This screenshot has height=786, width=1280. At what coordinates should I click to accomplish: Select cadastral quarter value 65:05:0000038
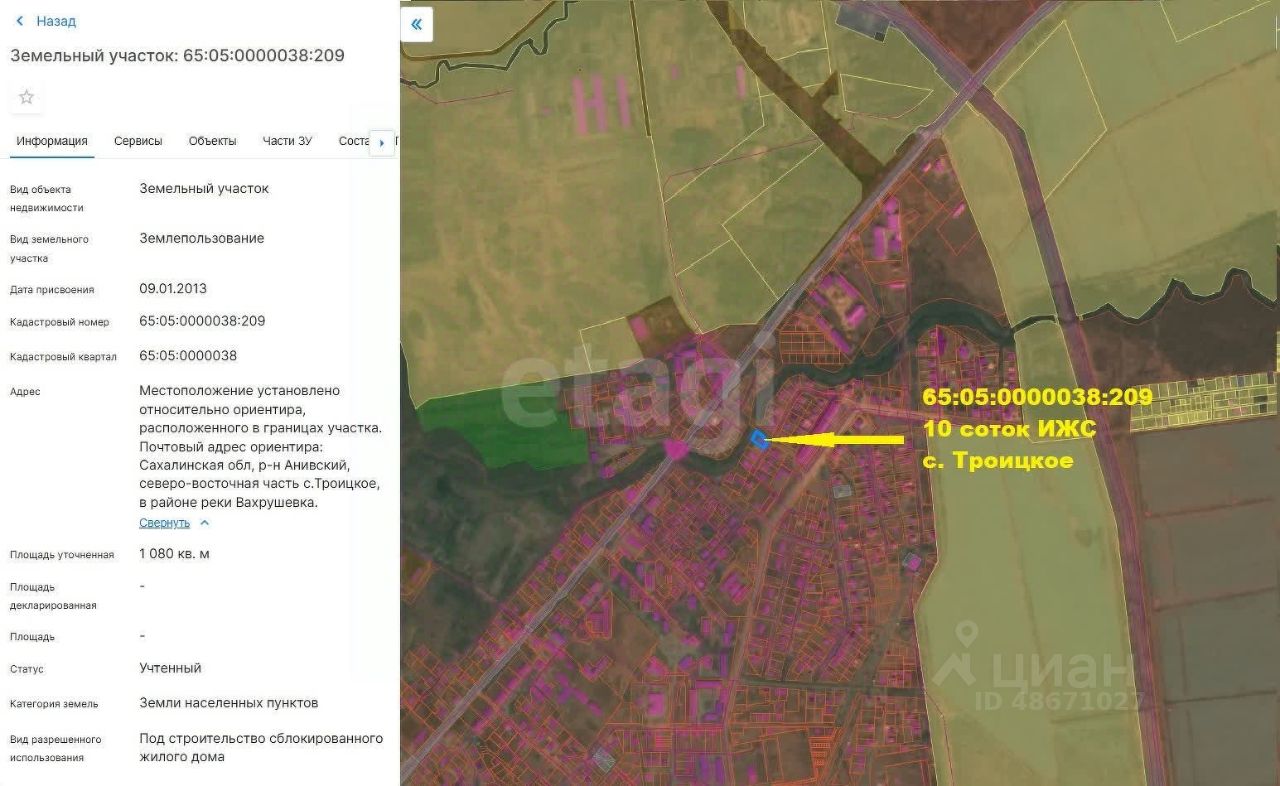click(188, 355)
